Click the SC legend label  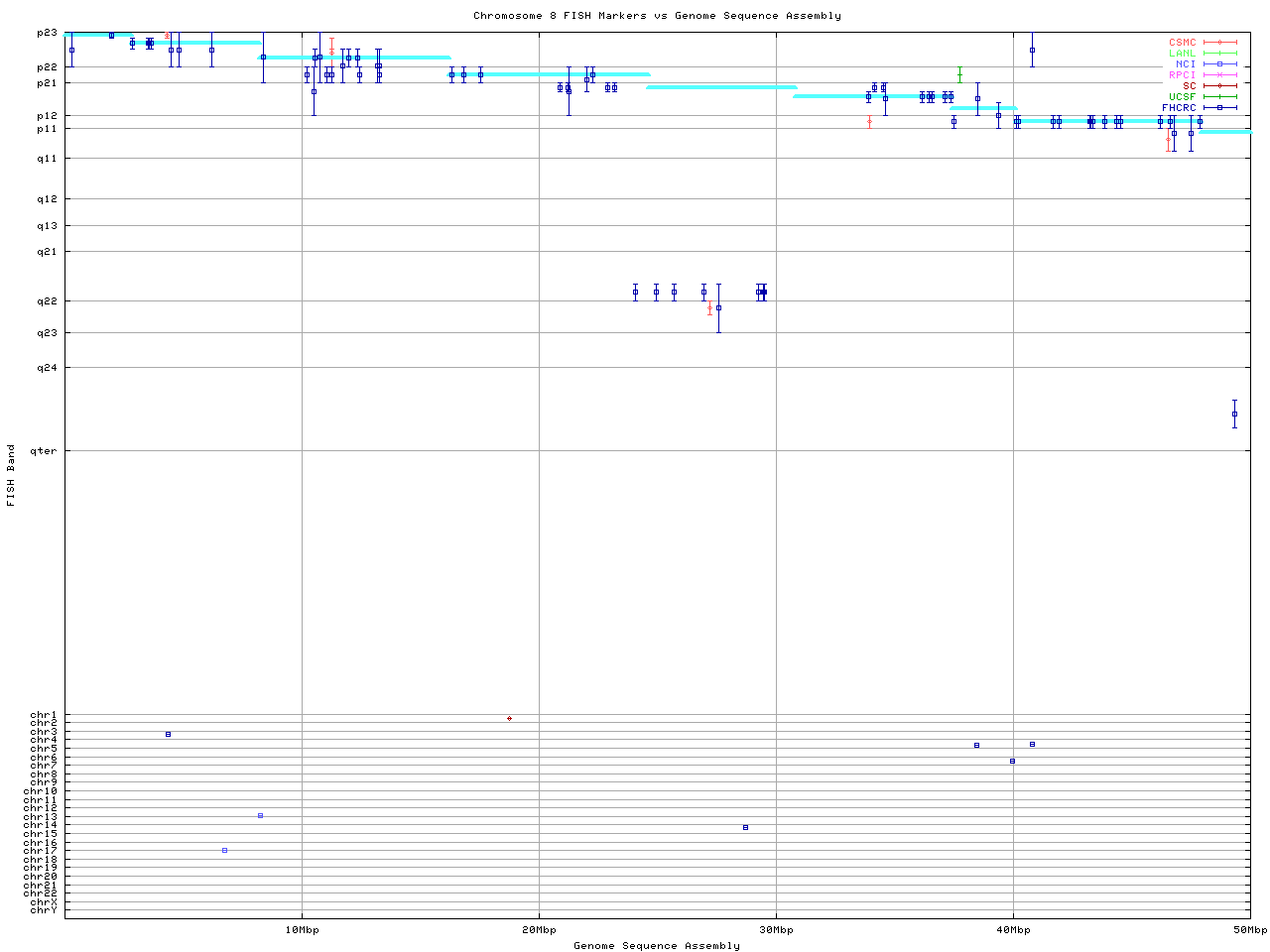click(1189, 85)
